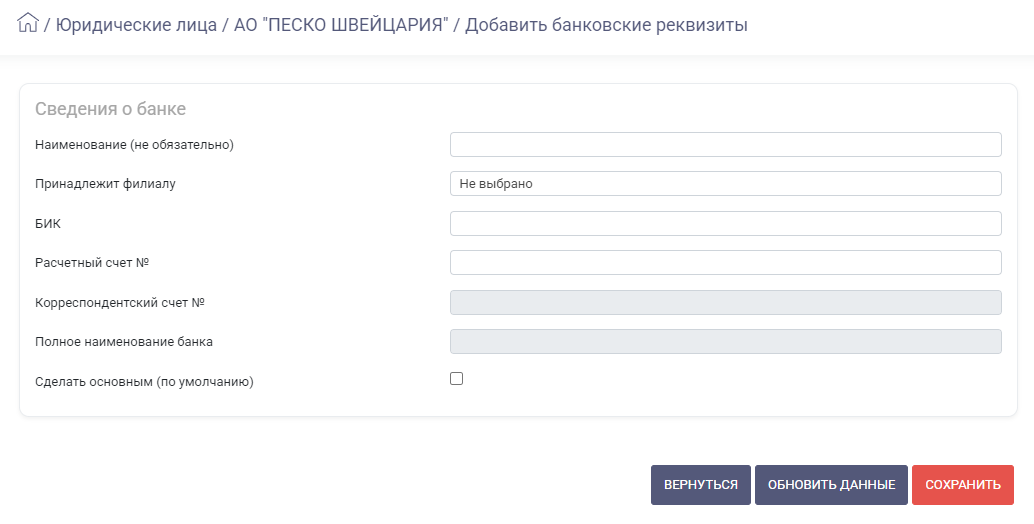1034x524 pixels.
Task: Click the Сведения о банке section heading
Action: (110, 109)
